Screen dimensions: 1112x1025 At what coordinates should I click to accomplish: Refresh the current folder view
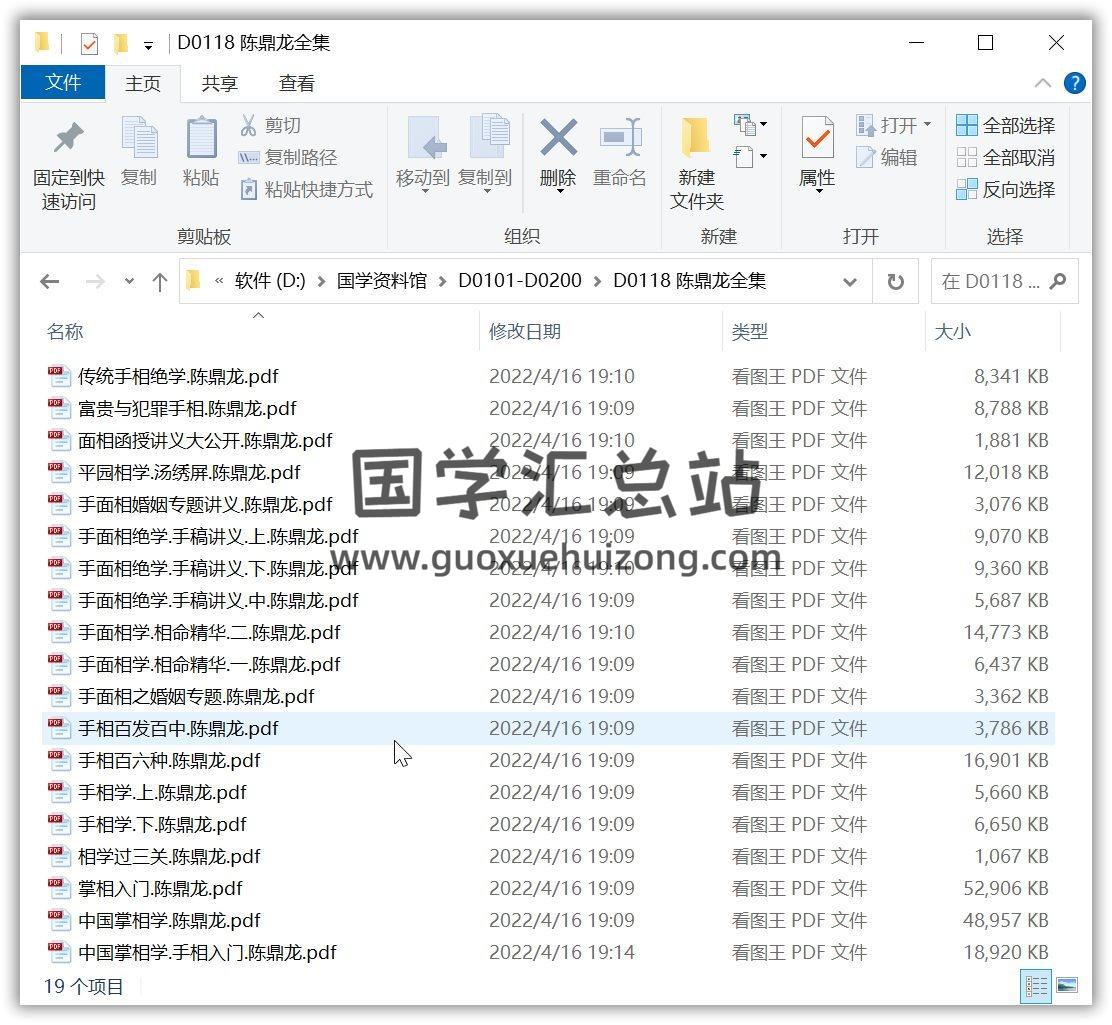(896, 282)
